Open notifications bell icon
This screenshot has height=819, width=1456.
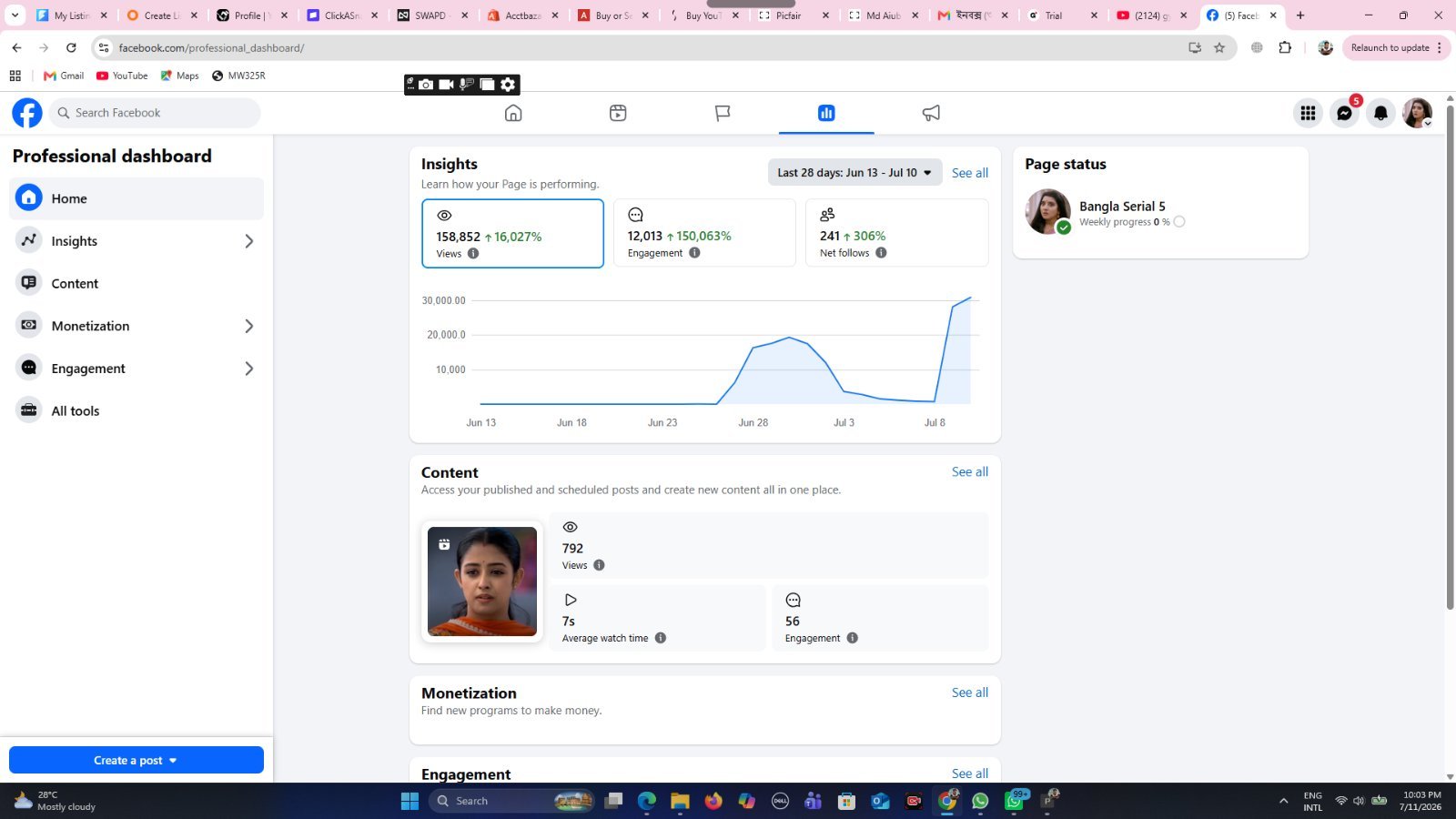(x=1380, y=113)
